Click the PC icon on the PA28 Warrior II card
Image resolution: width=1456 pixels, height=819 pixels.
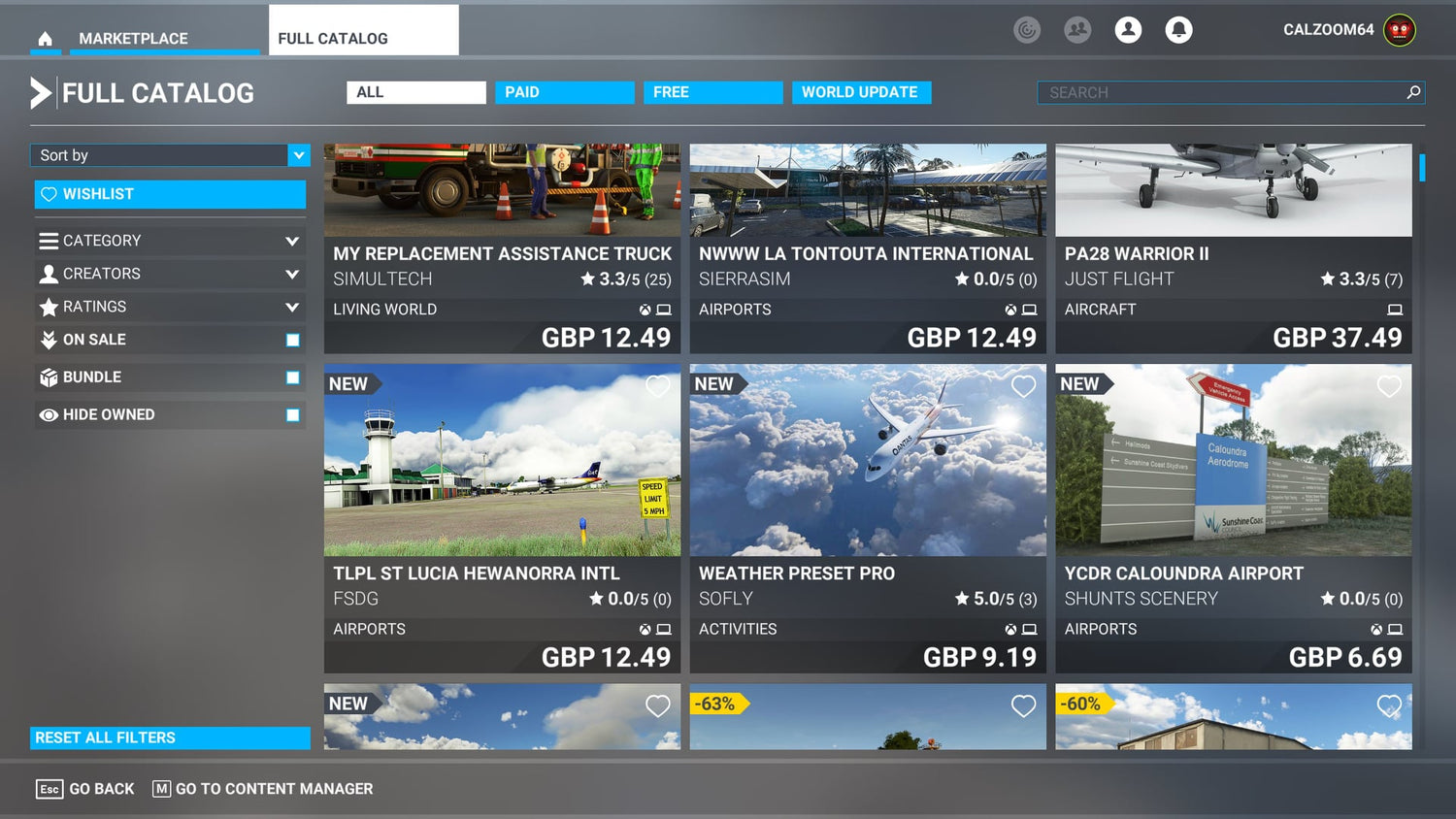1395,310
